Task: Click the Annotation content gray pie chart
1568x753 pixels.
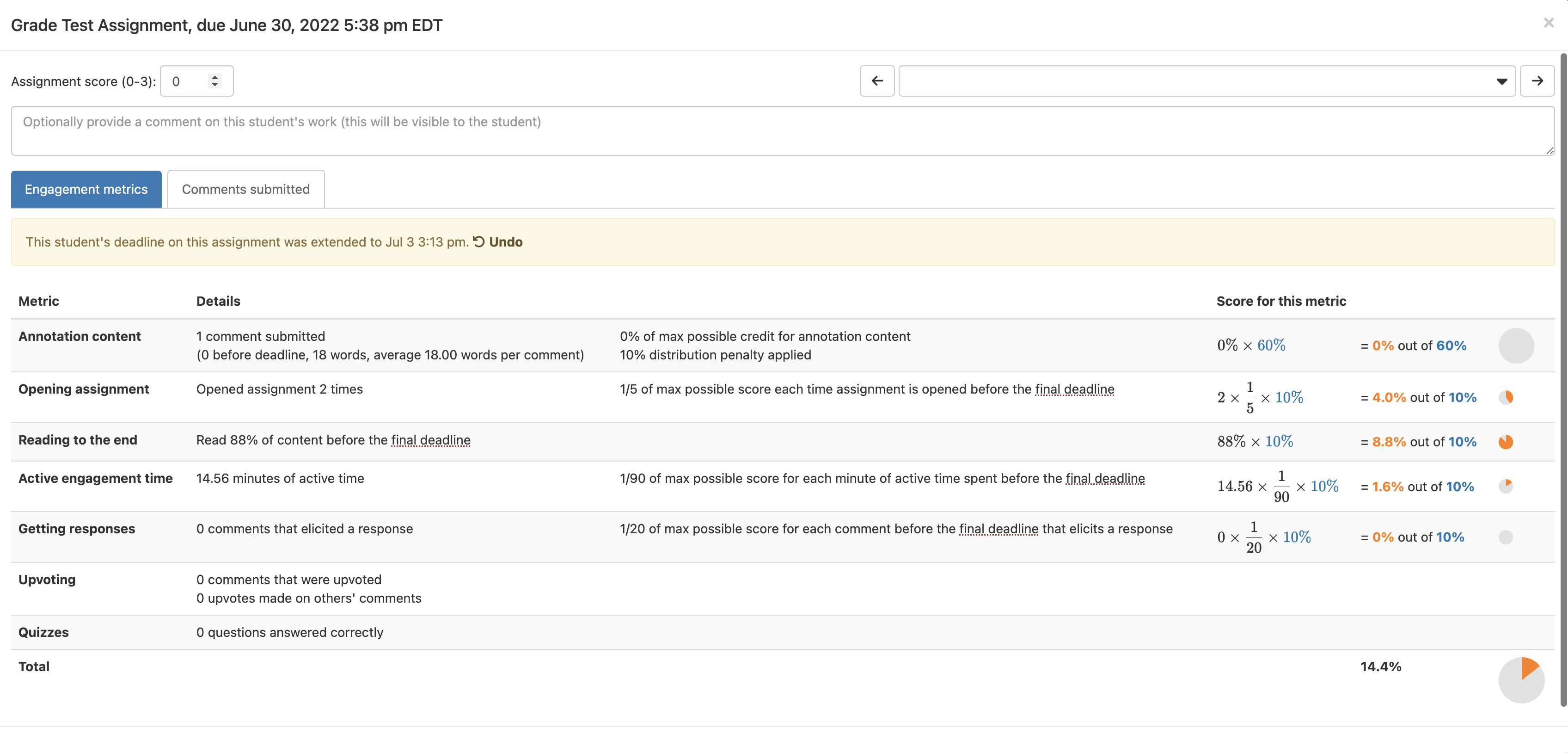Action: point(1516,346)
